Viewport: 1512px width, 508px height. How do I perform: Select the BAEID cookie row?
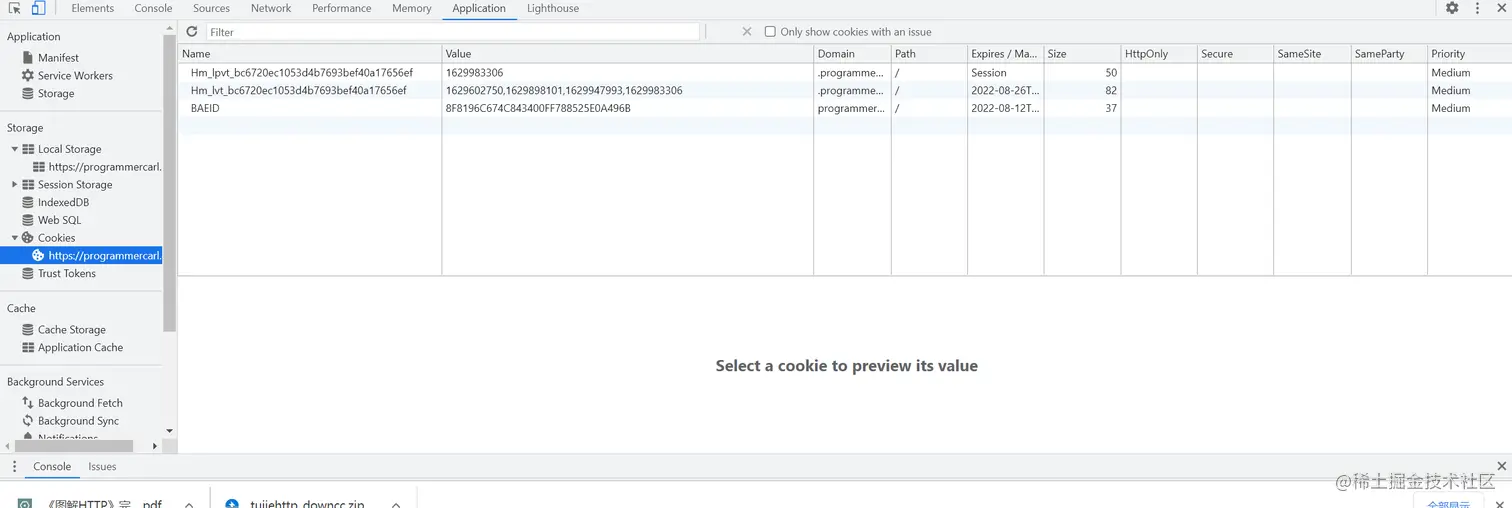[845, 109]
